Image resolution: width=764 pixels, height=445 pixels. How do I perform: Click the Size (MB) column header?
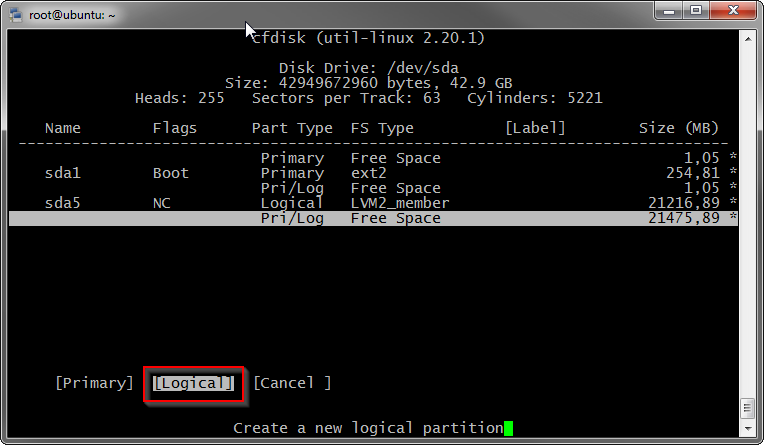coord(680,128)
